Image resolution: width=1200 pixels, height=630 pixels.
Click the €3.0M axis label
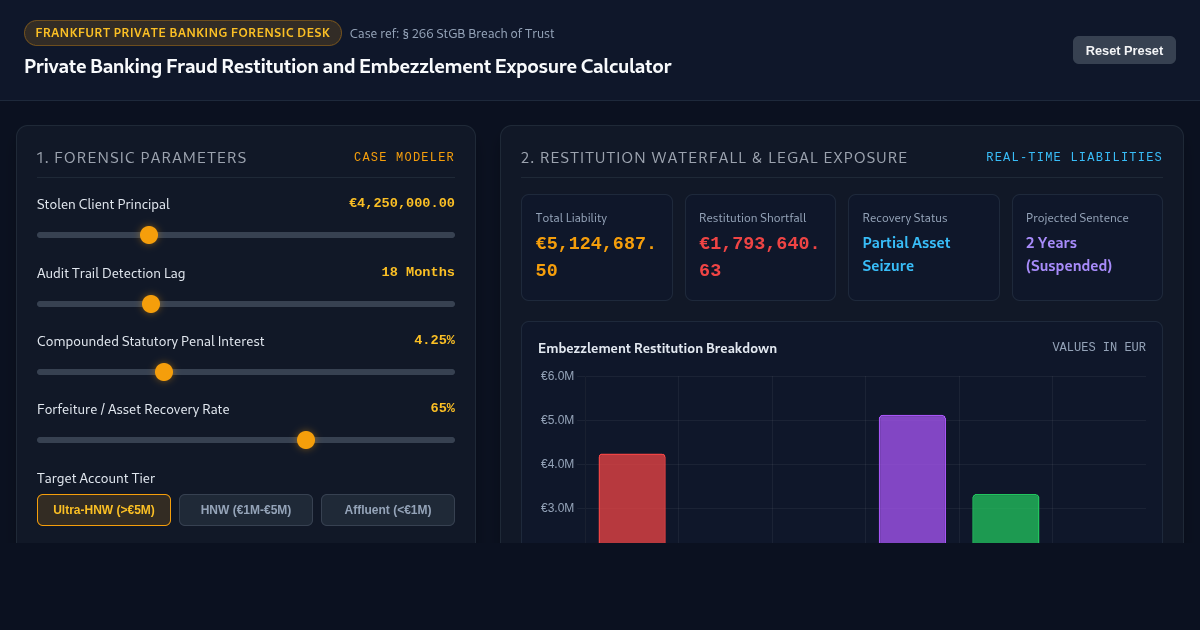557,508
